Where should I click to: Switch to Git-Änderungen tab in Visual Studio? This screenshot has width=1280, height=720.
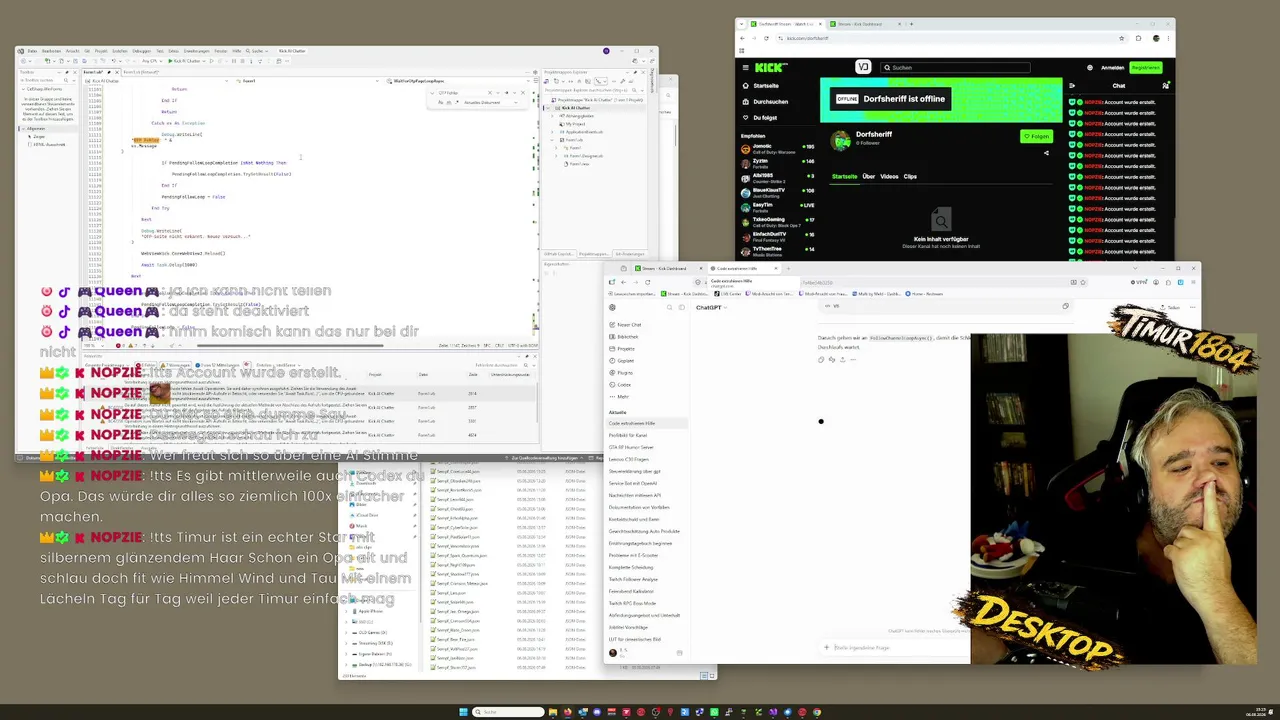[630, 254]
